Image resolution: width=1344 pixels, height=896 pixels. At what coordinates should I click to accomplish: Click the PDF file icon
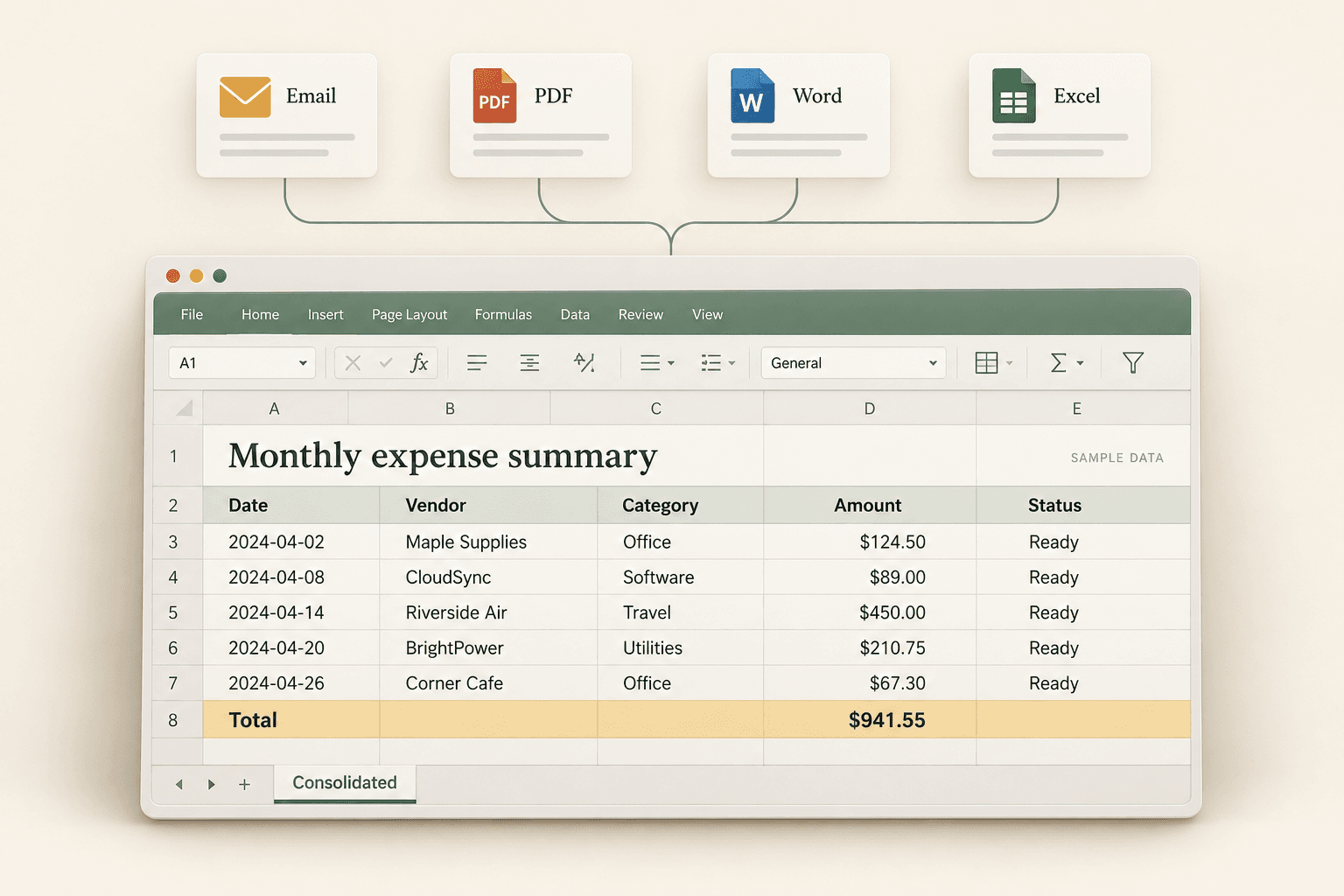click(494, 95)
